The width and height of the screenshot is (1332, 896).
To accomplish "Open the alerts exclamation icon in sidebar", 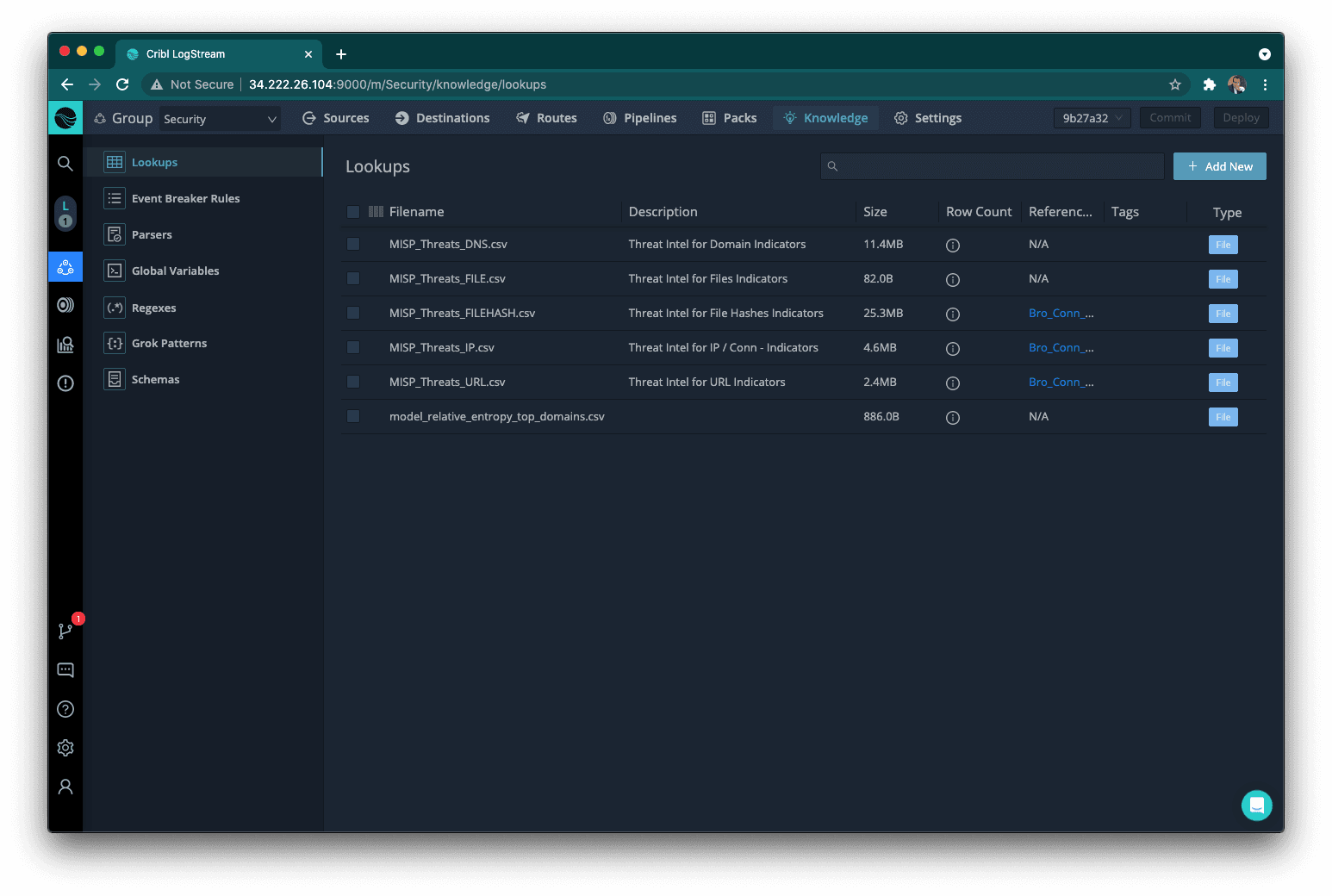I will click(x=65, y=383).
